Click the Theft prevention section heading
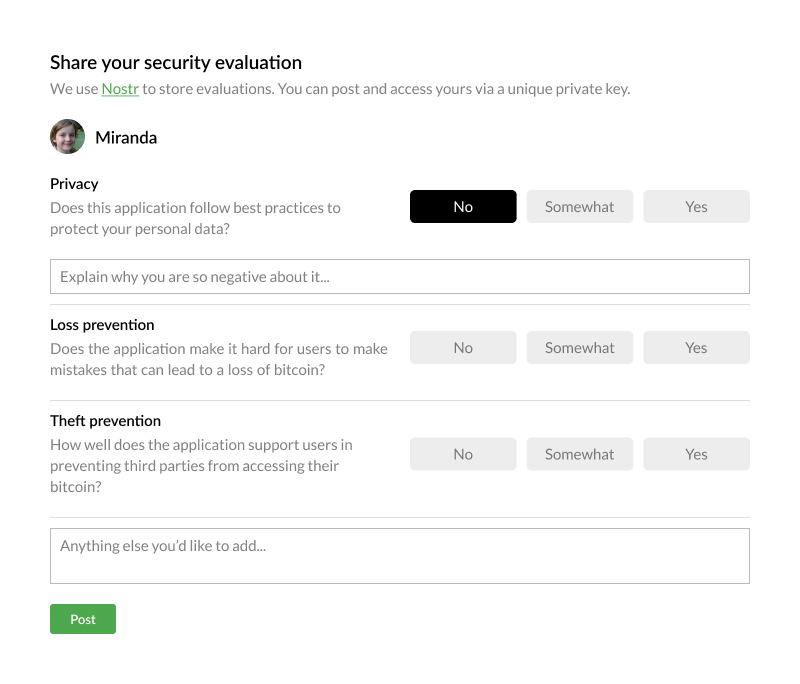 point(105,420)
